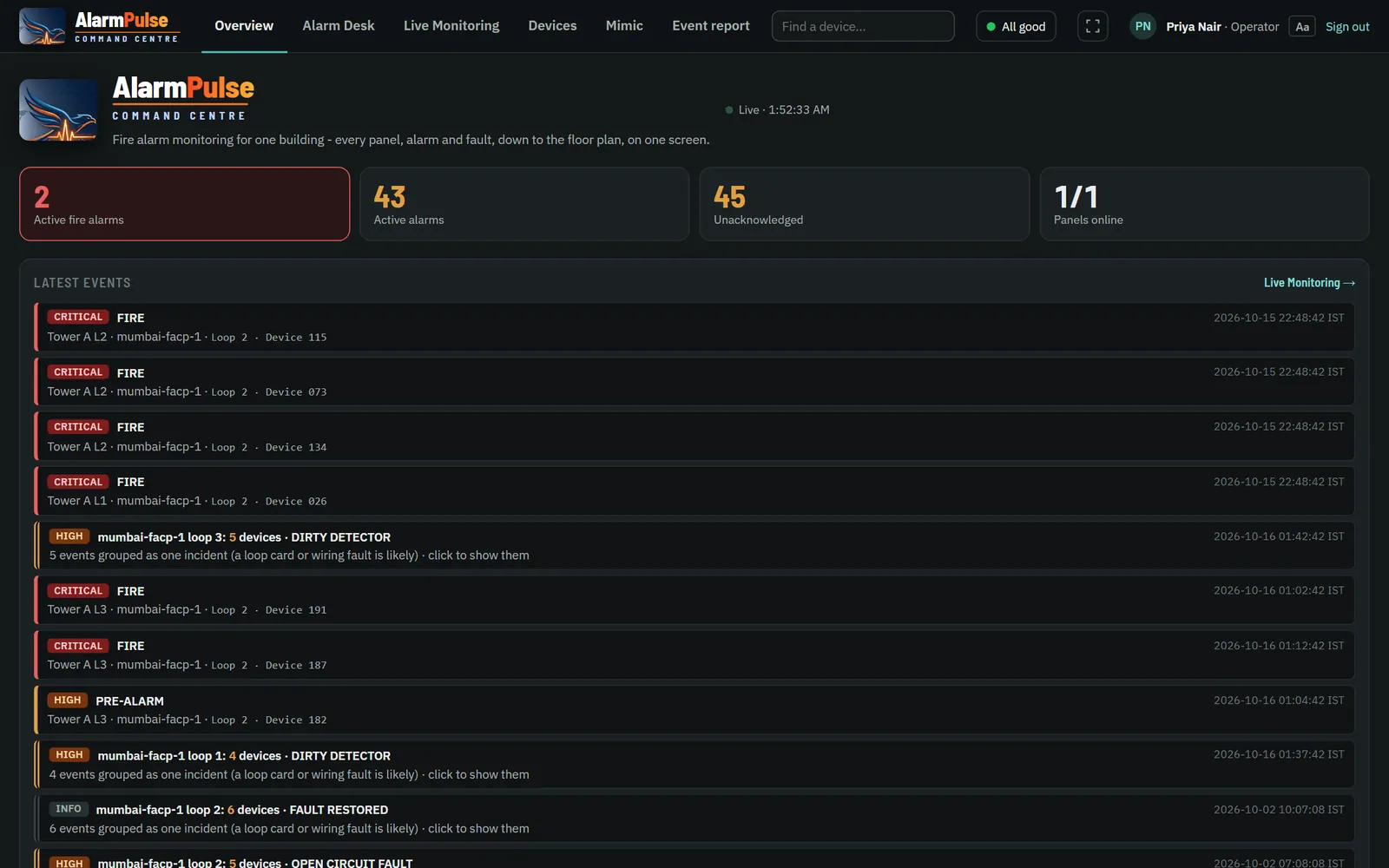Select the PRE-ALARM event for Device 182
This screenshot has height=868, width=1389.
(694, 710)
